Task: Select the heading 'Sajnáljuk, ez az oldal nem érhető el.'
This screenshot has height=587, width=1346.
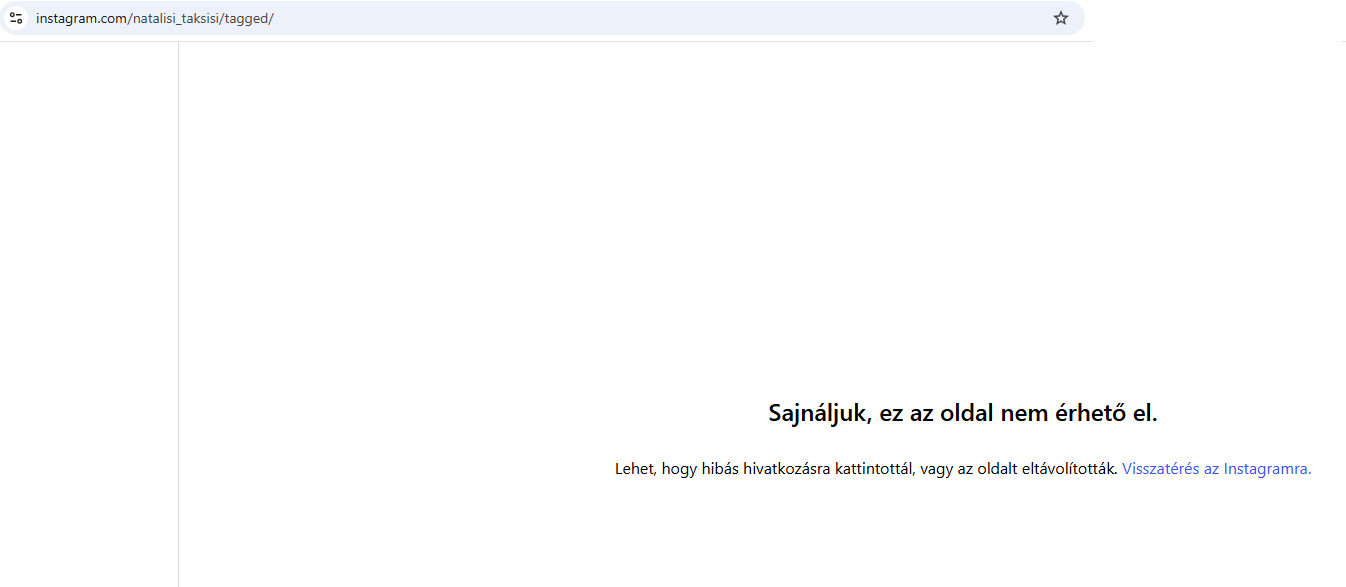Action: (963, 413)
